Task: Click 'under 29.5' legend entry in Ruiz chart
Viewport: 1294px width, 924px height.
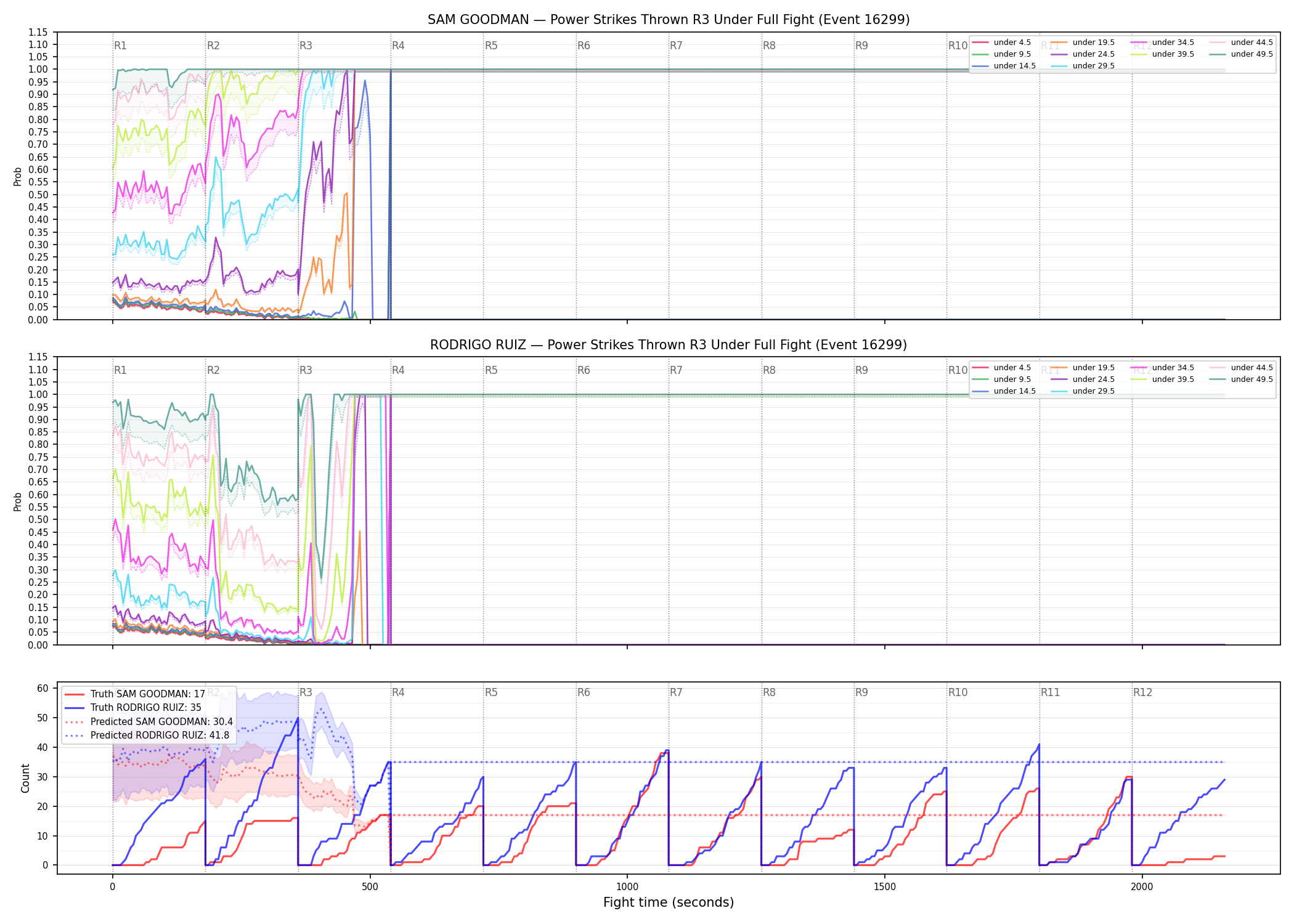Action: (x=1083, y=391)
